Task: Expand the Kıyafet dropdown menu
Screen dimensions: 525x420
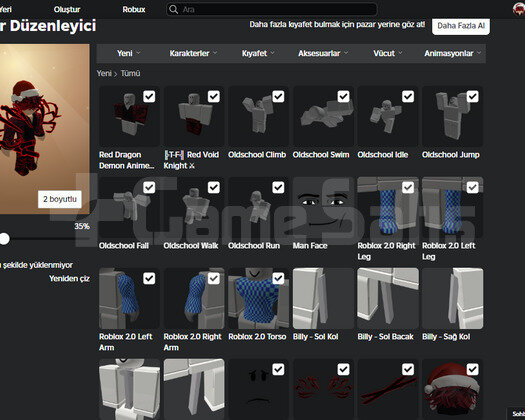Action: pos(258,53)
